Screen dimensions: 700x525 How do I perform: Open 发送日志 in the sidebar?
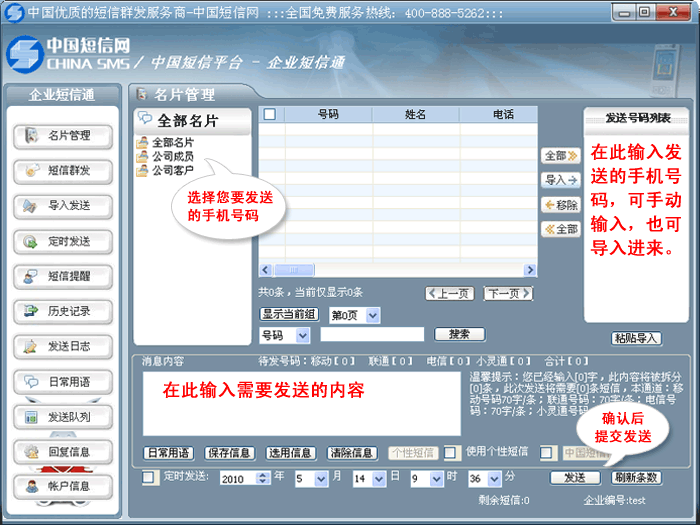(x=63, y=347)
